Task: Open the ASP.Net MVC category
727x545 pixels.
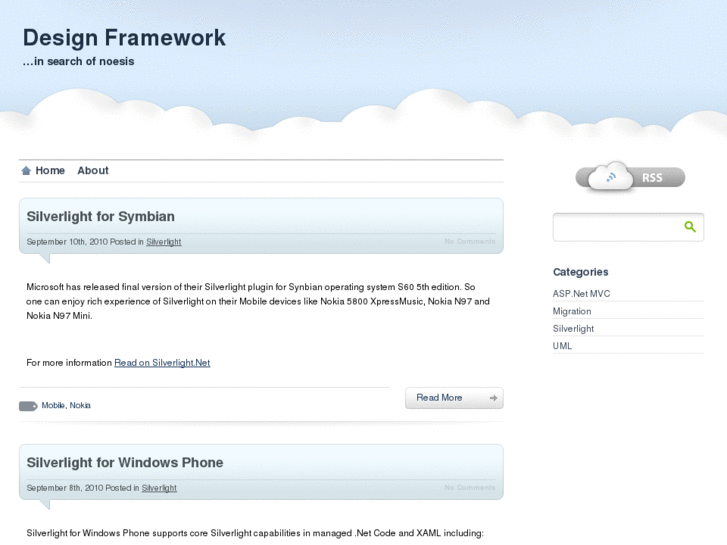Action: pos(581,294)
